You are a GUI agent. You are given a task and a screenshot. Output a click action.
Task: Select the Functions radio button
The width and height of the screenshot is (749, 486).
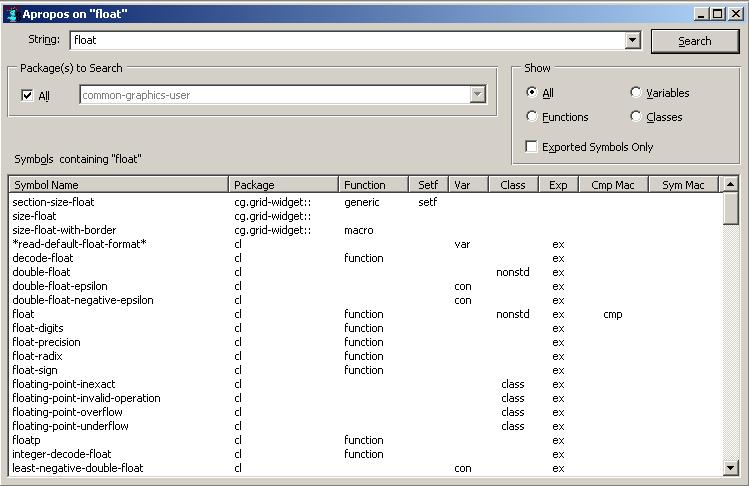tap(532, 117)
